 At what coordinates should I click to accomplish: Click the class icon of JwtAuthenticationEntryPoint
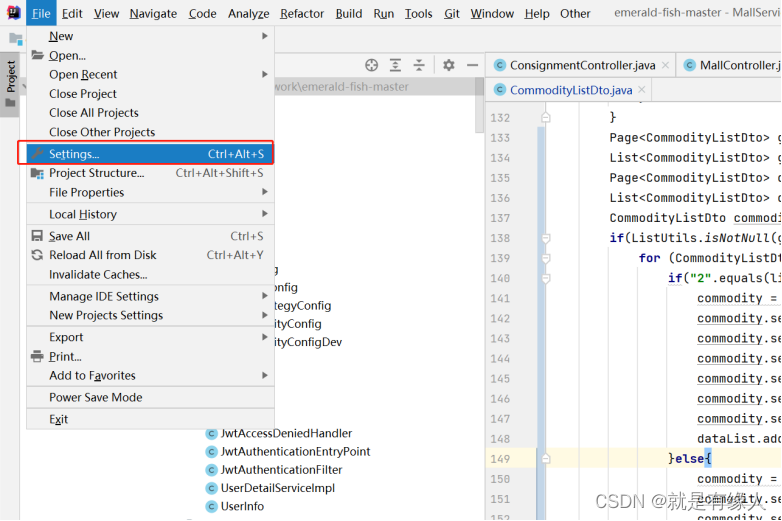point(211,452)
